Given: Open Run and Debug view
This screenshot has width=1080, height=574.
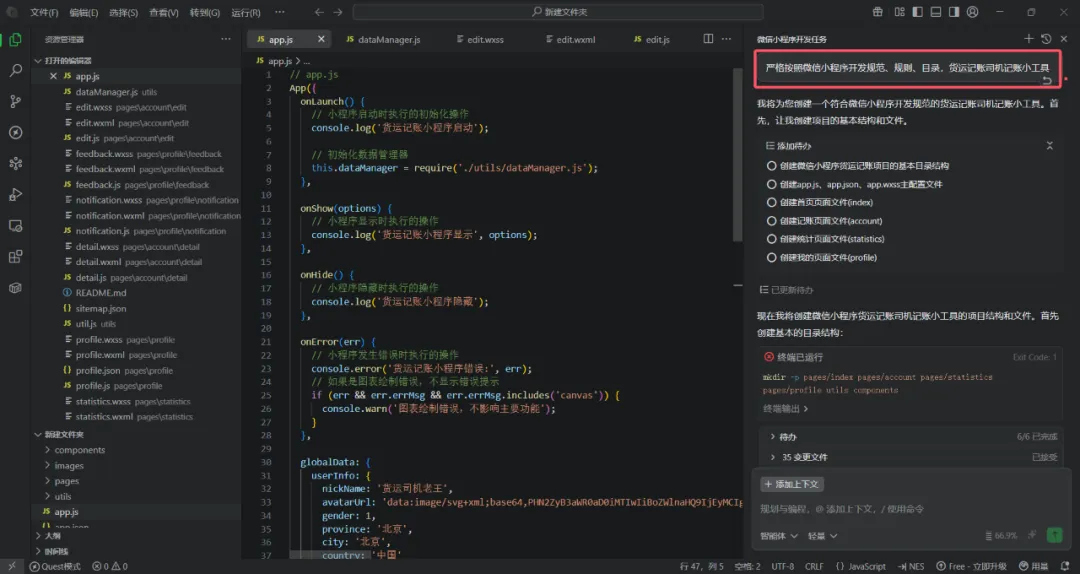Looking at the screenshot, I should 15,195.
